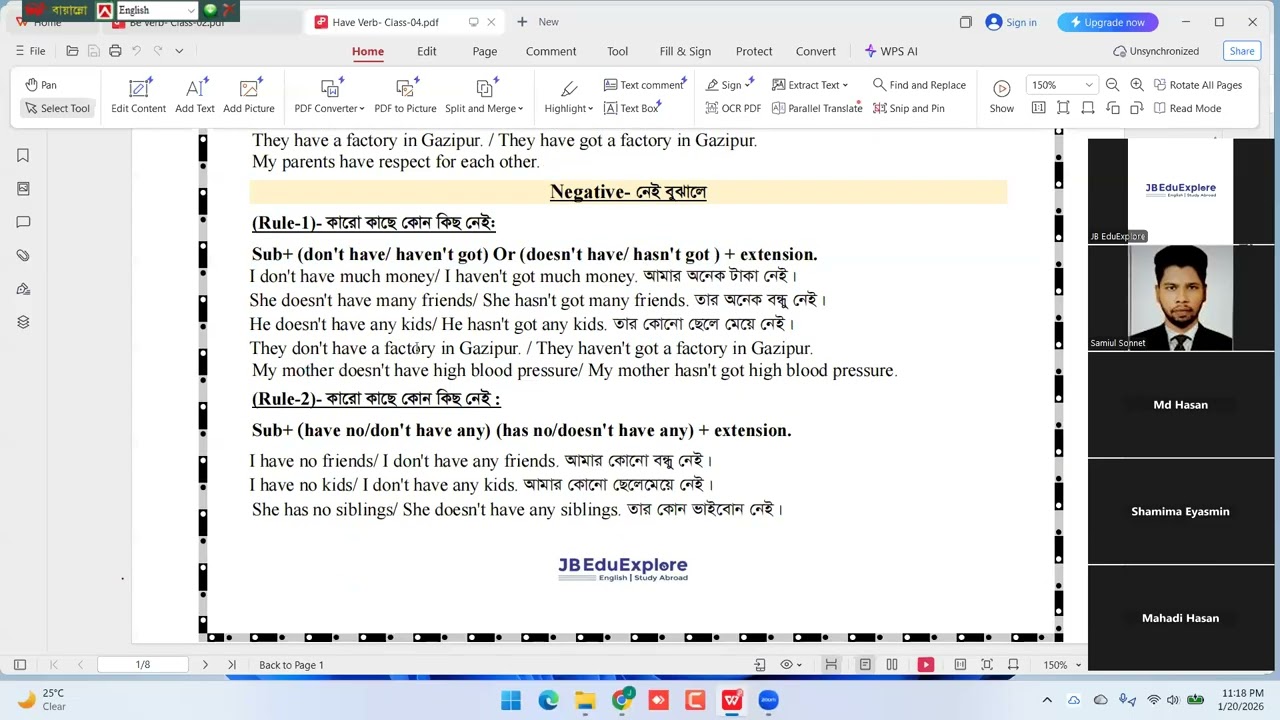This screenshot has width=1280, height=720.
Task: Switch to the Page tab
Action: click(485, 51)
